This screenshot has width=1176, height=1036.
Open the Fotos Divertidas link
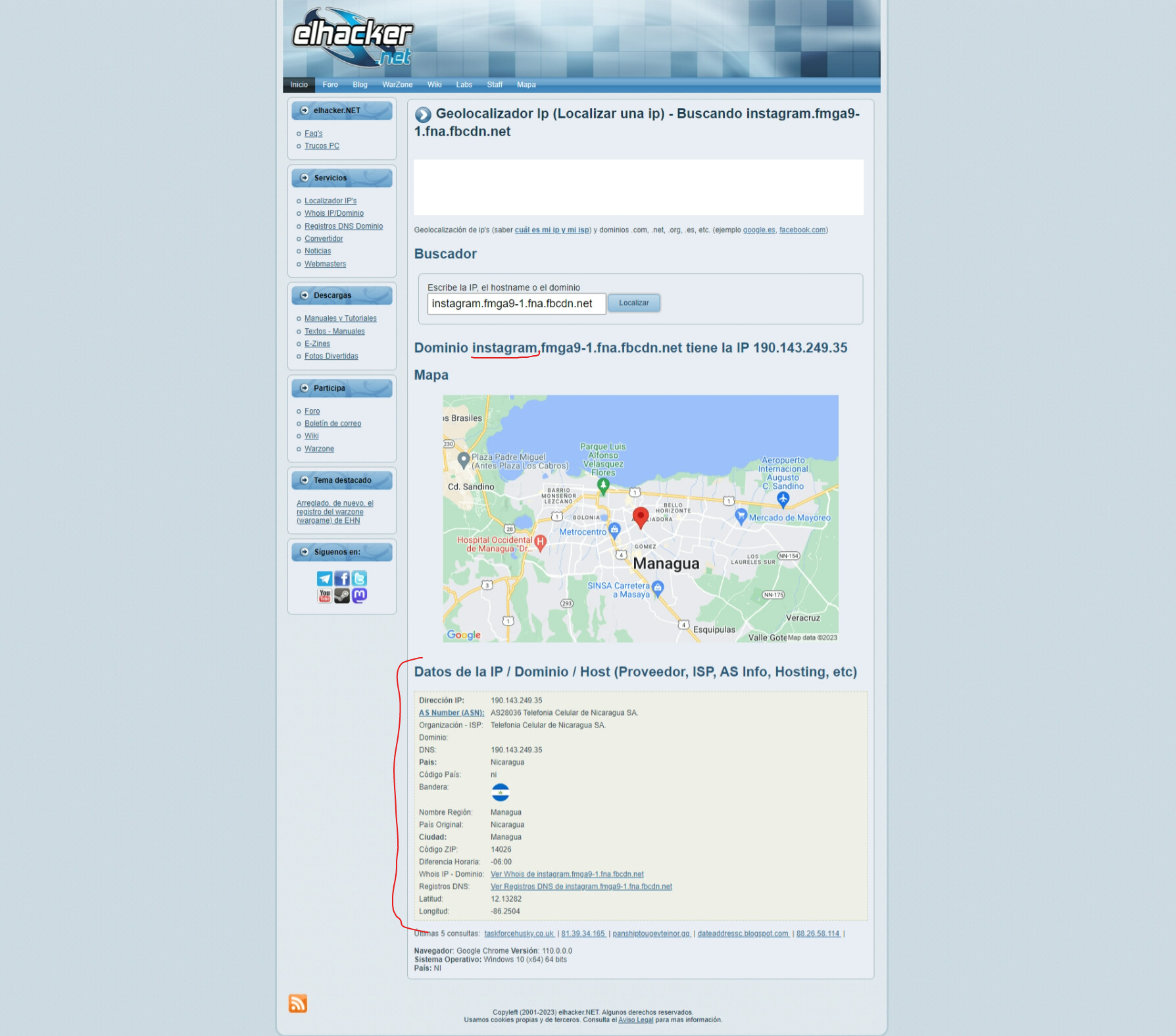(331, 357)
